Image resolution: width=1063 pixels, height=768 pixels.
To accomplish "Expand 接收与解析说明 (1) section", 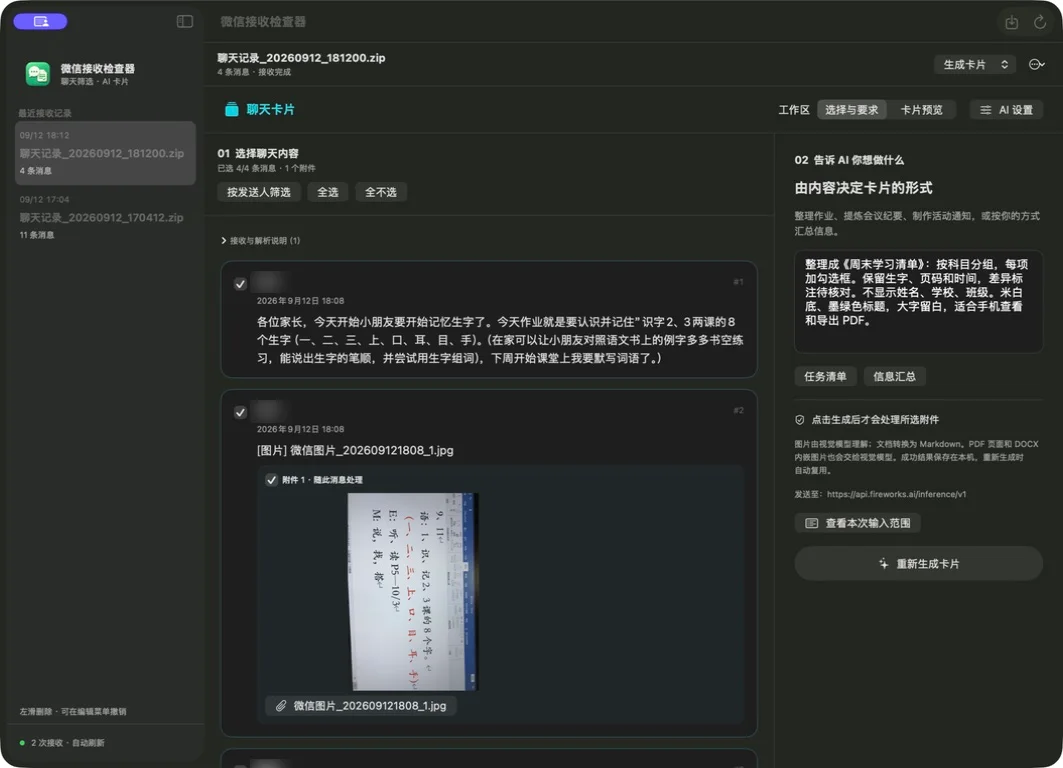I will [x=261, y=241].
